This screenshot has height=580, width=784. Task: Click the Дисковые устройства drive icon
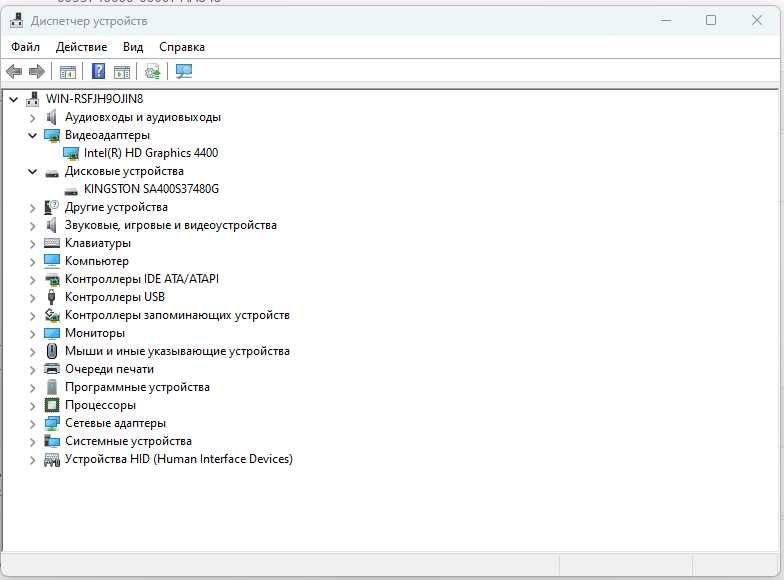tap(52, 173)
